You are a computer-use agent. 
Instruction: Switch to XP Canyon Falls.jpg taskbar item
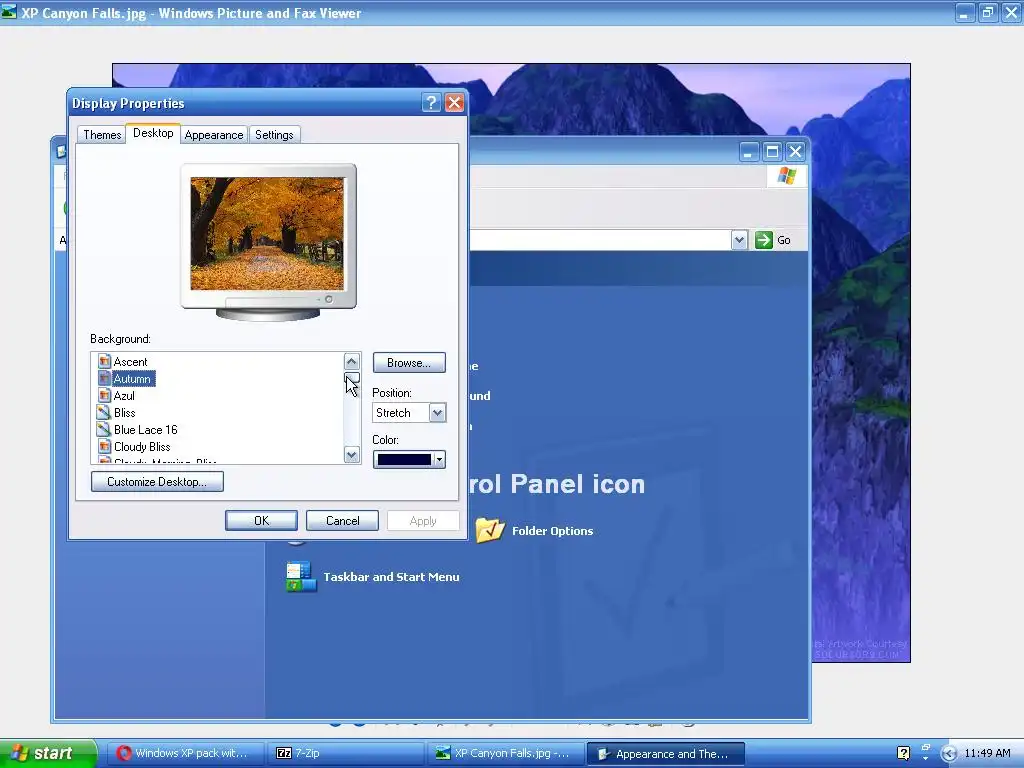click(x=506, y=753)
